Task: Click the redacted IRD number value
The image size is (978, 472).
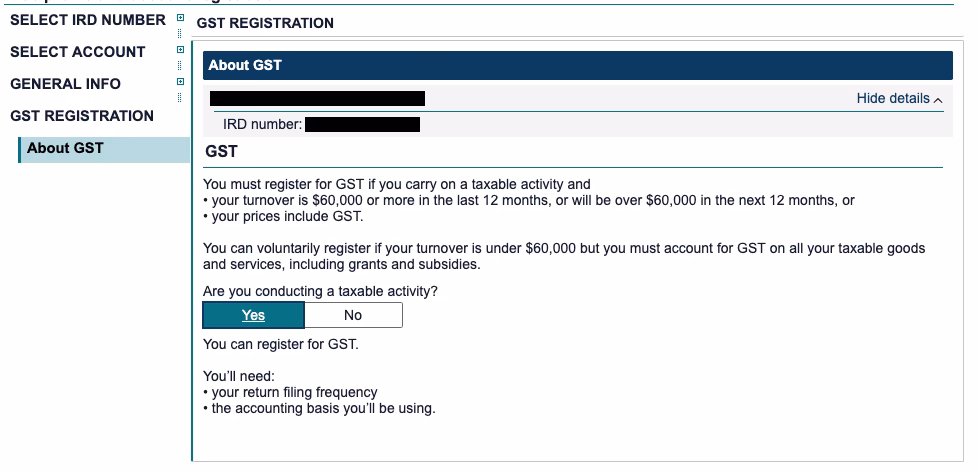Action: coord(362,125)
